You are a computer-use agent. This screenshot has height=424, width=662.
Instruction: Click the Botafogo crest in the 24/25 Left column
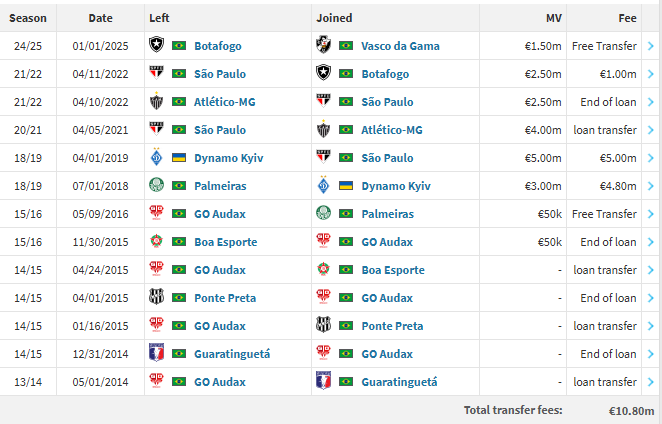click(156, 46)
